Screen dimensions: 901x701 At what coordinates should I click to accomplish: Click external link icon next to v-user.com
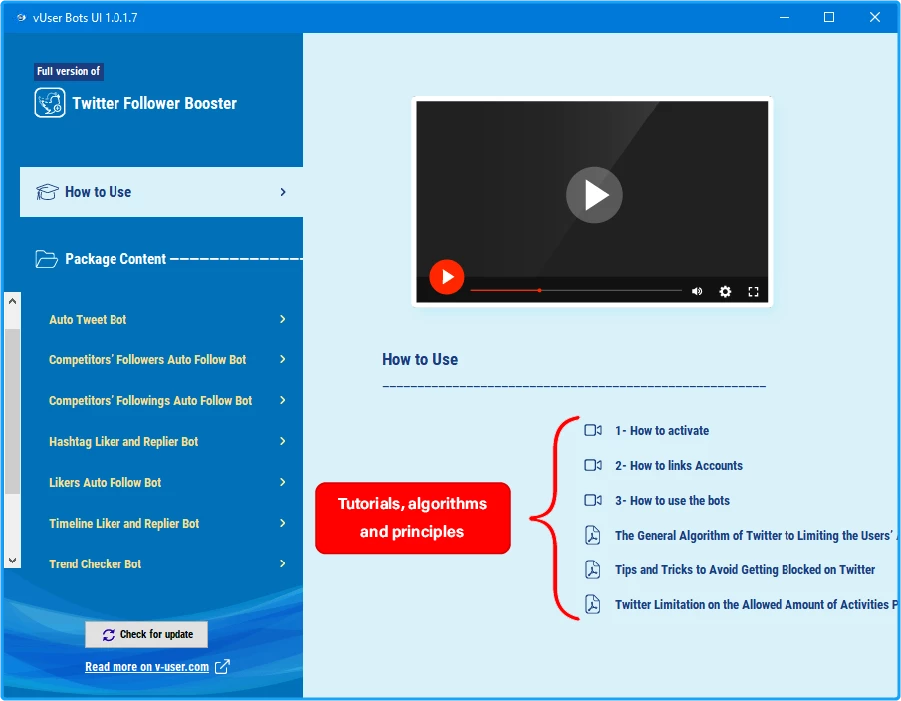[x=222, y=667]
